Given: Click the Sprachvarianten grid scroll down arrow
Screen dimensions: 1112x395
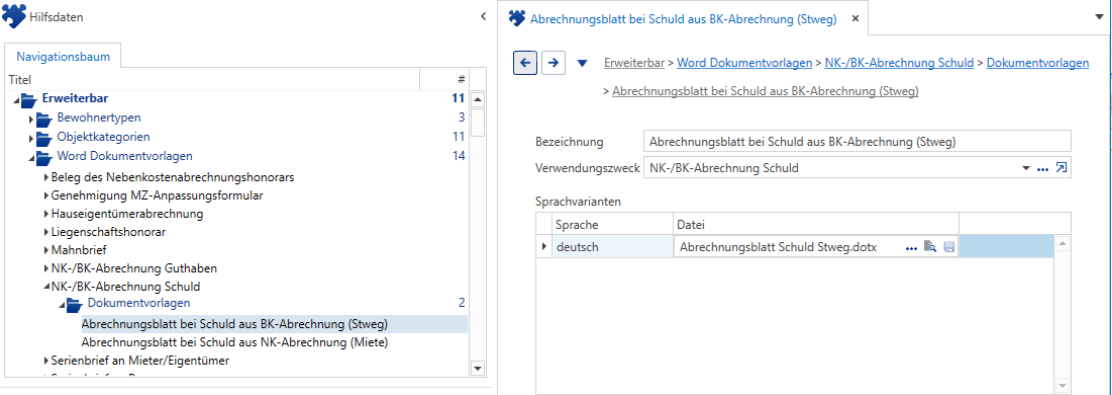Looking at the screenshot, I should [1062, 386].
